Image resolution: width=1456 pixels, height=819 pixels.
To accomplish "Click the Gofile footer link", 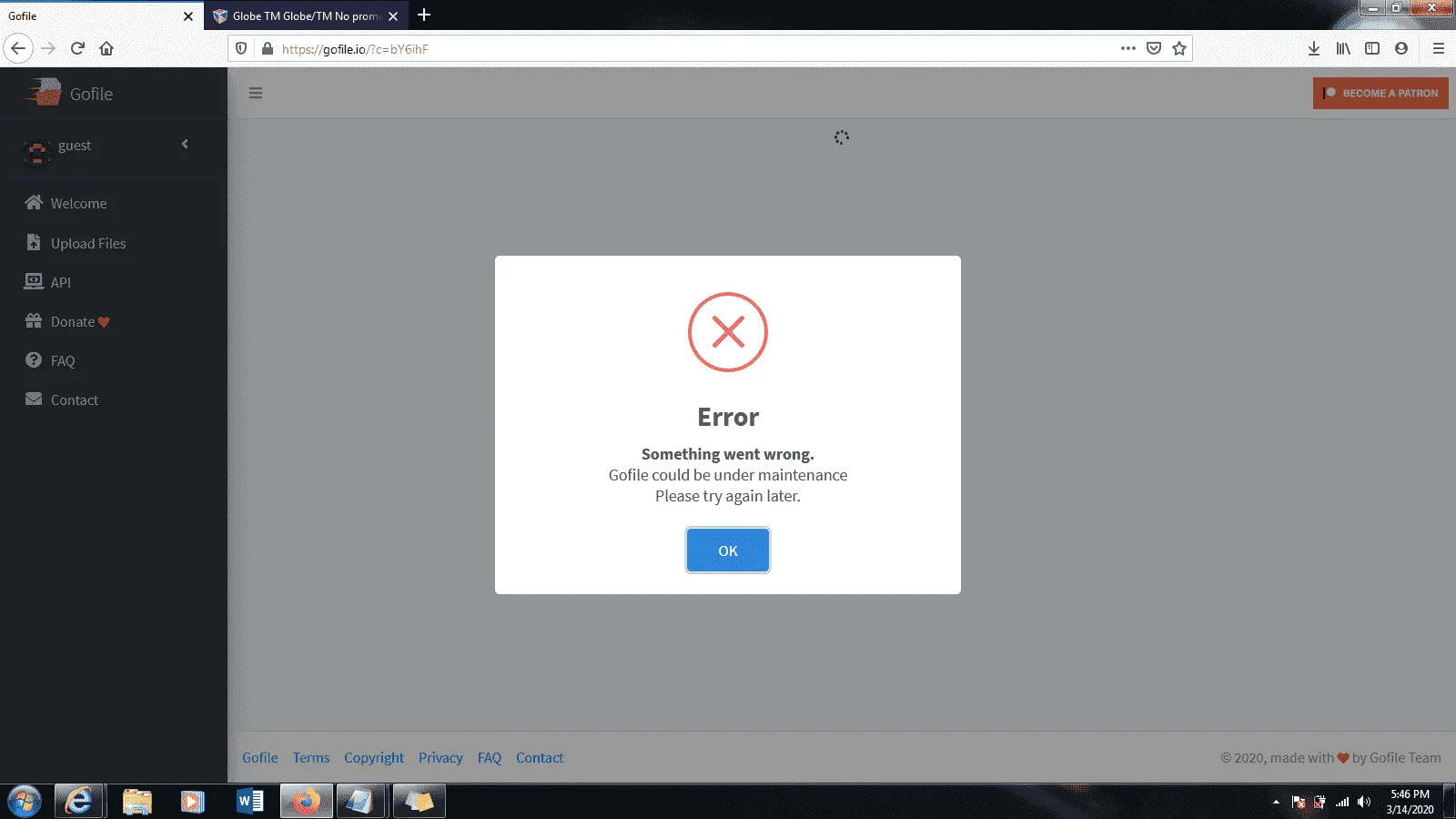I will coord(260,758).
